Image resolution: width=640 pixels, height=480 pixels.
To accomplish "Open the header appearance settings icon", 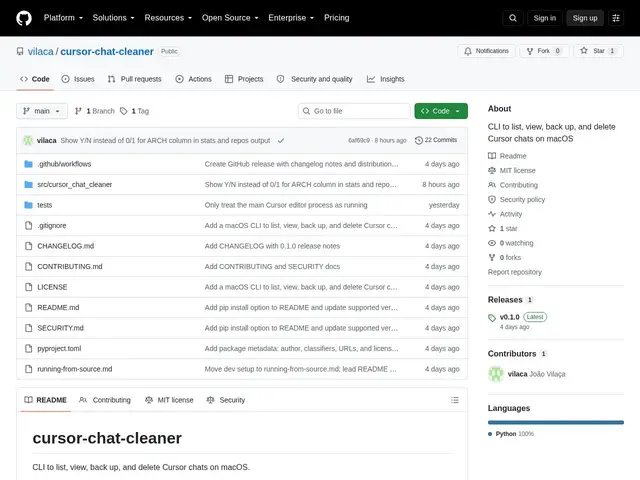I will pos(616,18).
